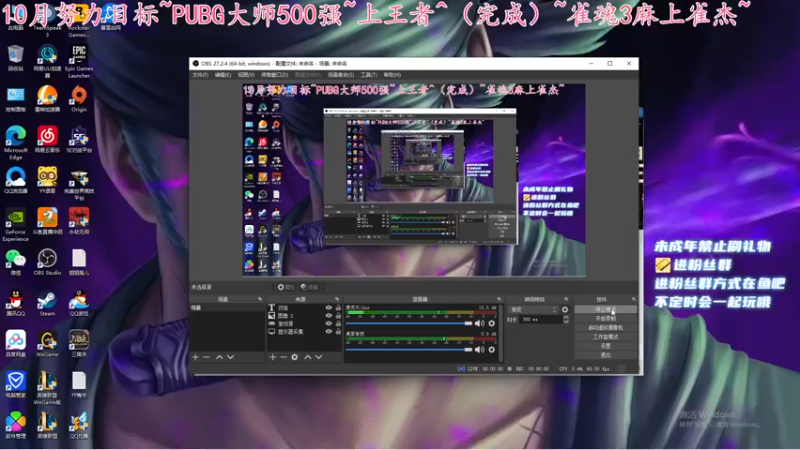
Task: Pop out the Scenes dock panel
Action: [260, 299]
